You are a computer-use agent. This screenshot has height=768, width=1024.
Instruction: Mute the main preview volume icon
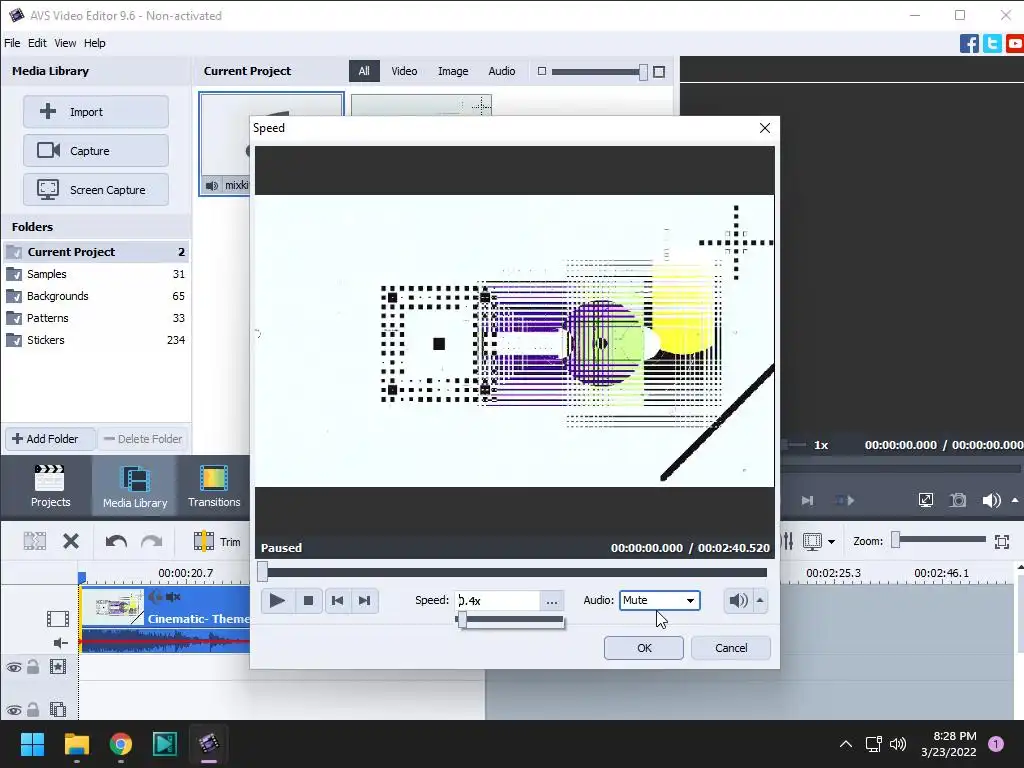(991, 500)
